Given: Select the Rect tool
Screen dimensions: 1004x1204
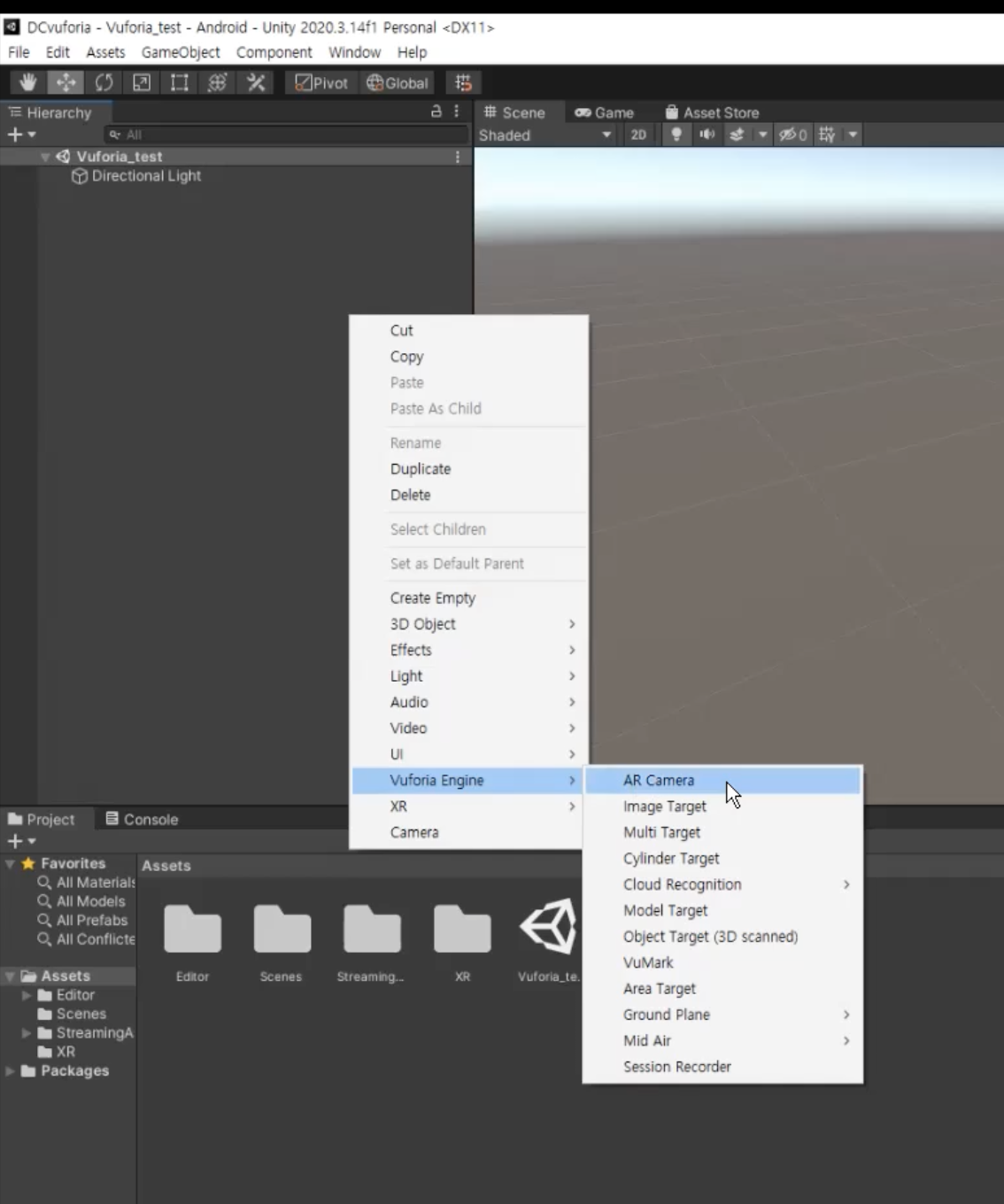Looking at the screenshot, I should pyautogui.click(x=180, y=82).
